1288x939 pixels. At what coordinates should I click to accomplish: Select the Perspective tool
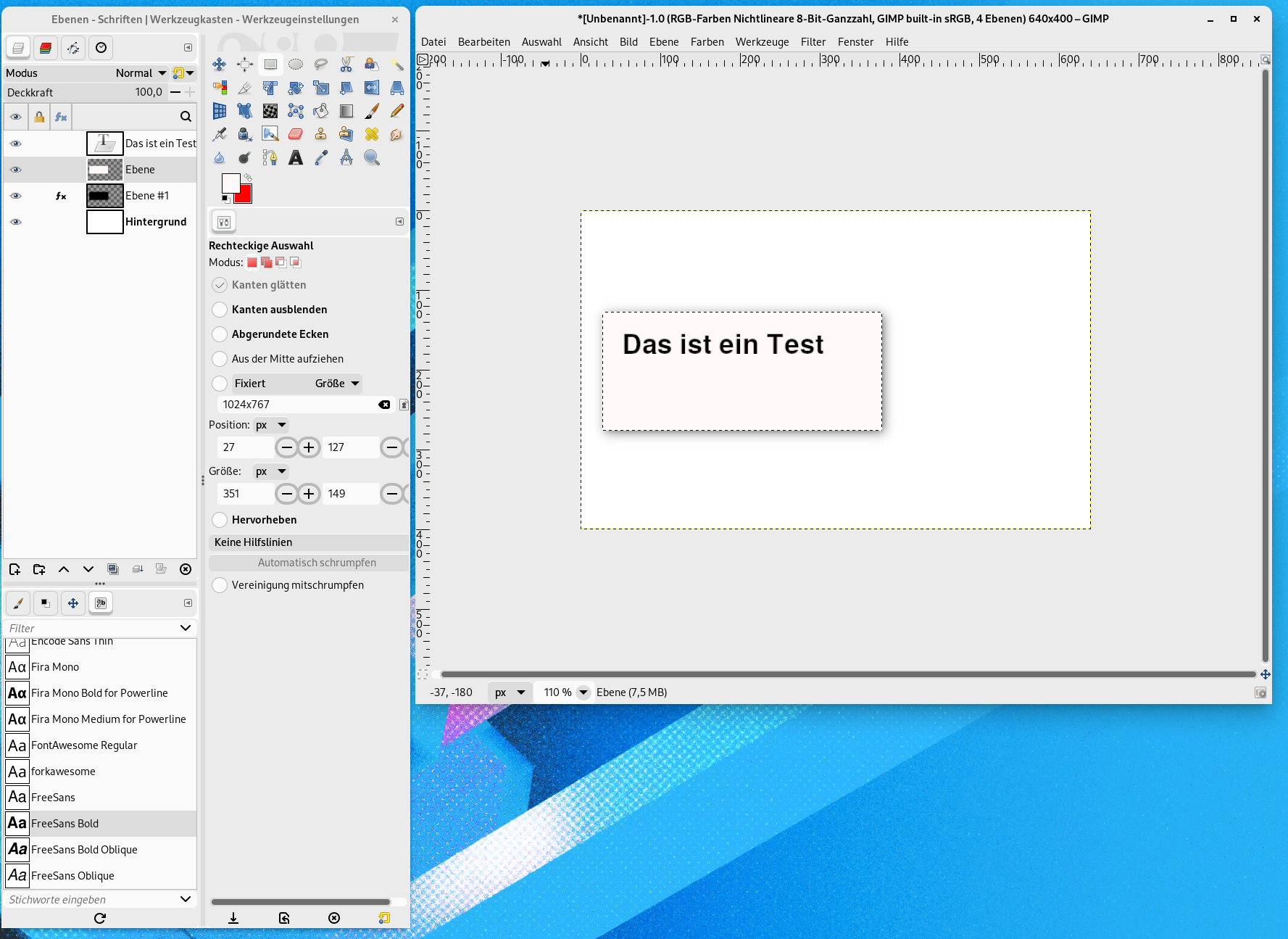(397, 88)
